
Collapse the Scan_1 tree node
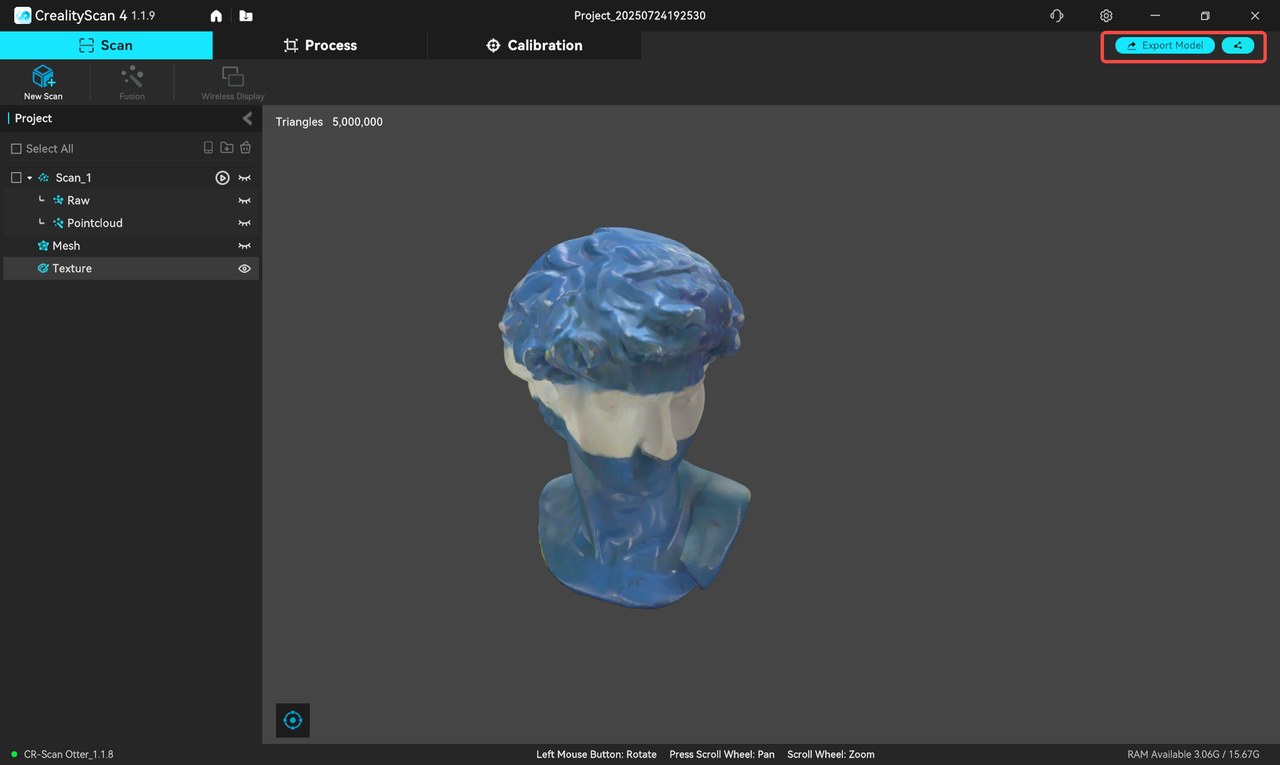point(30,178)
